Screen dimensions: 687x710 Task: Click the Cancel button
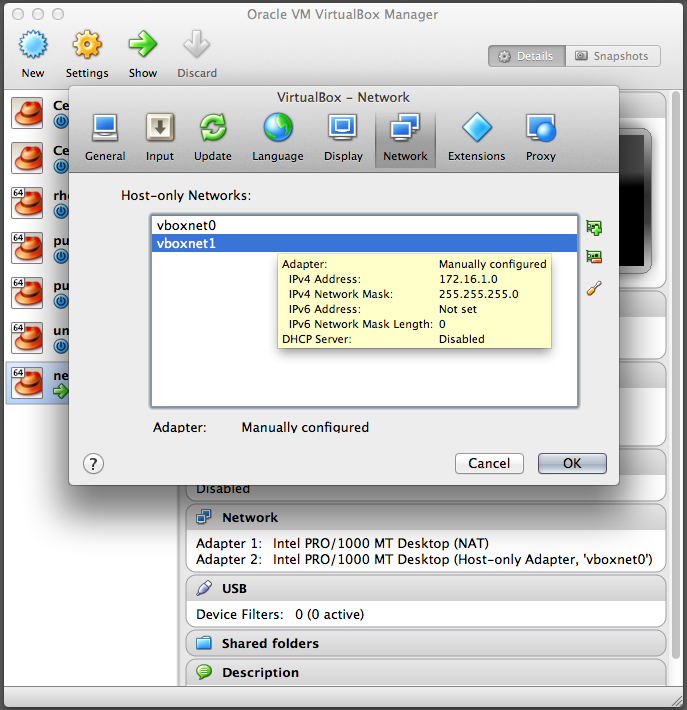[489, 463]
